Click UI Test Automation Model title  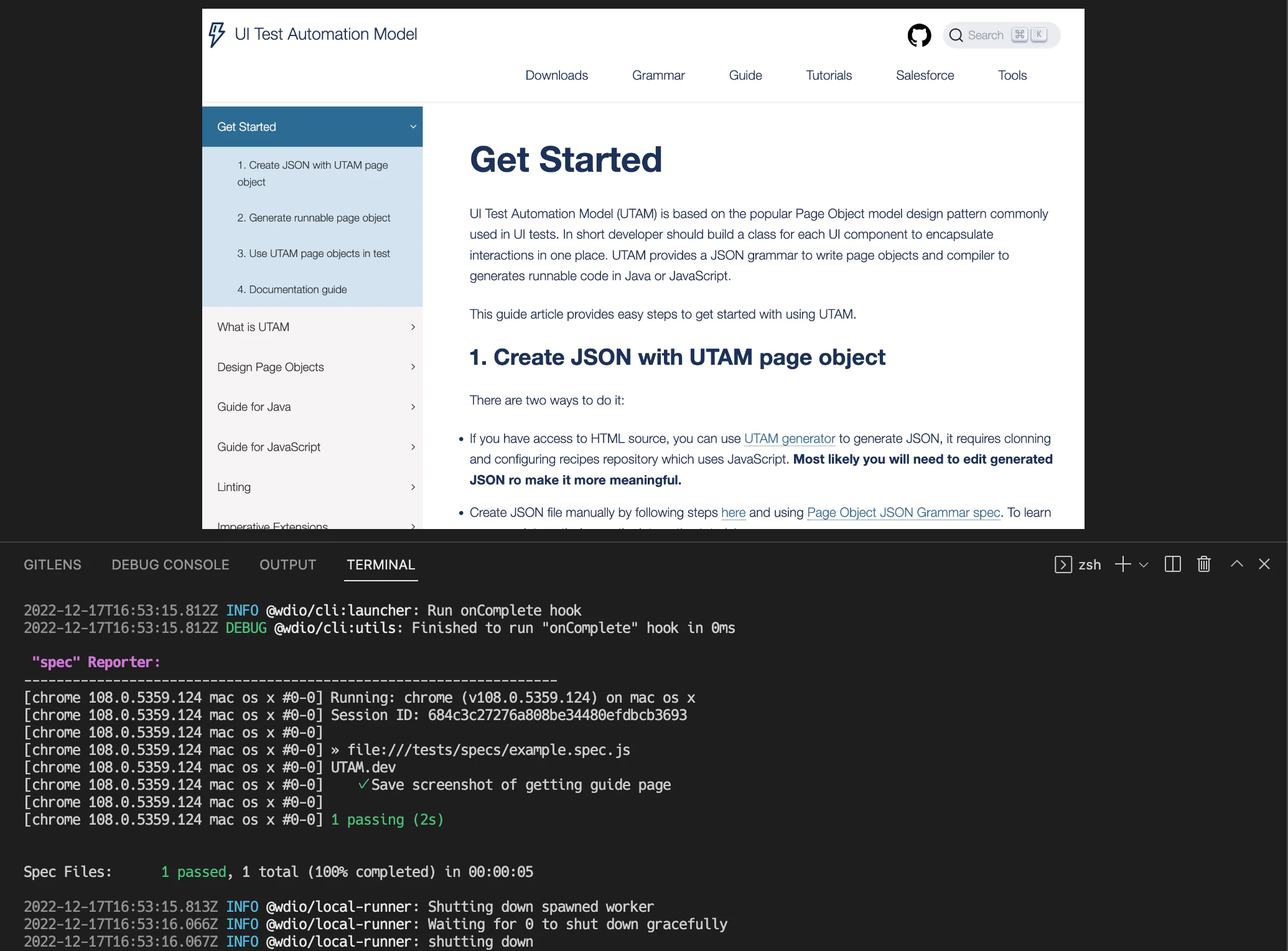coord(325,34)
